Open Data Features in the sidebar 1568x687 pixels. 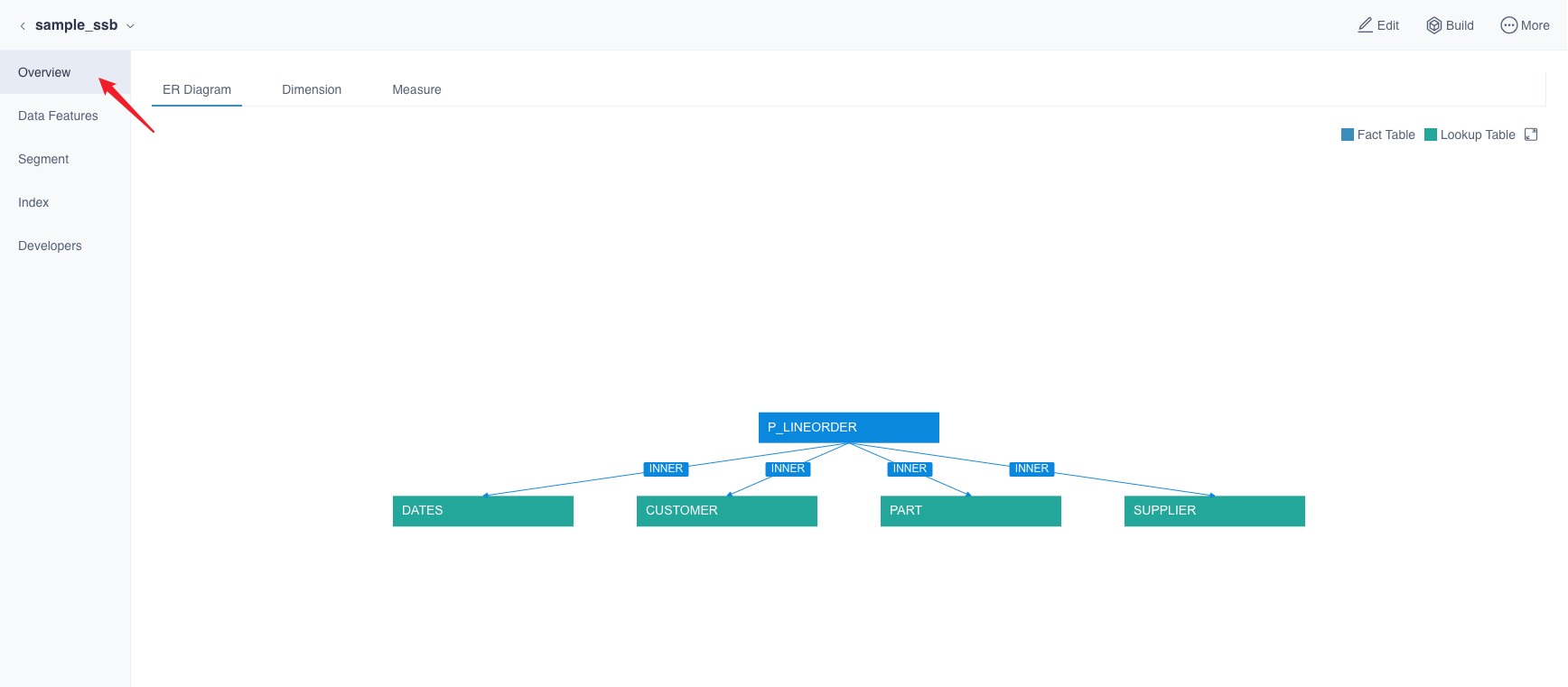click(58, 116)
